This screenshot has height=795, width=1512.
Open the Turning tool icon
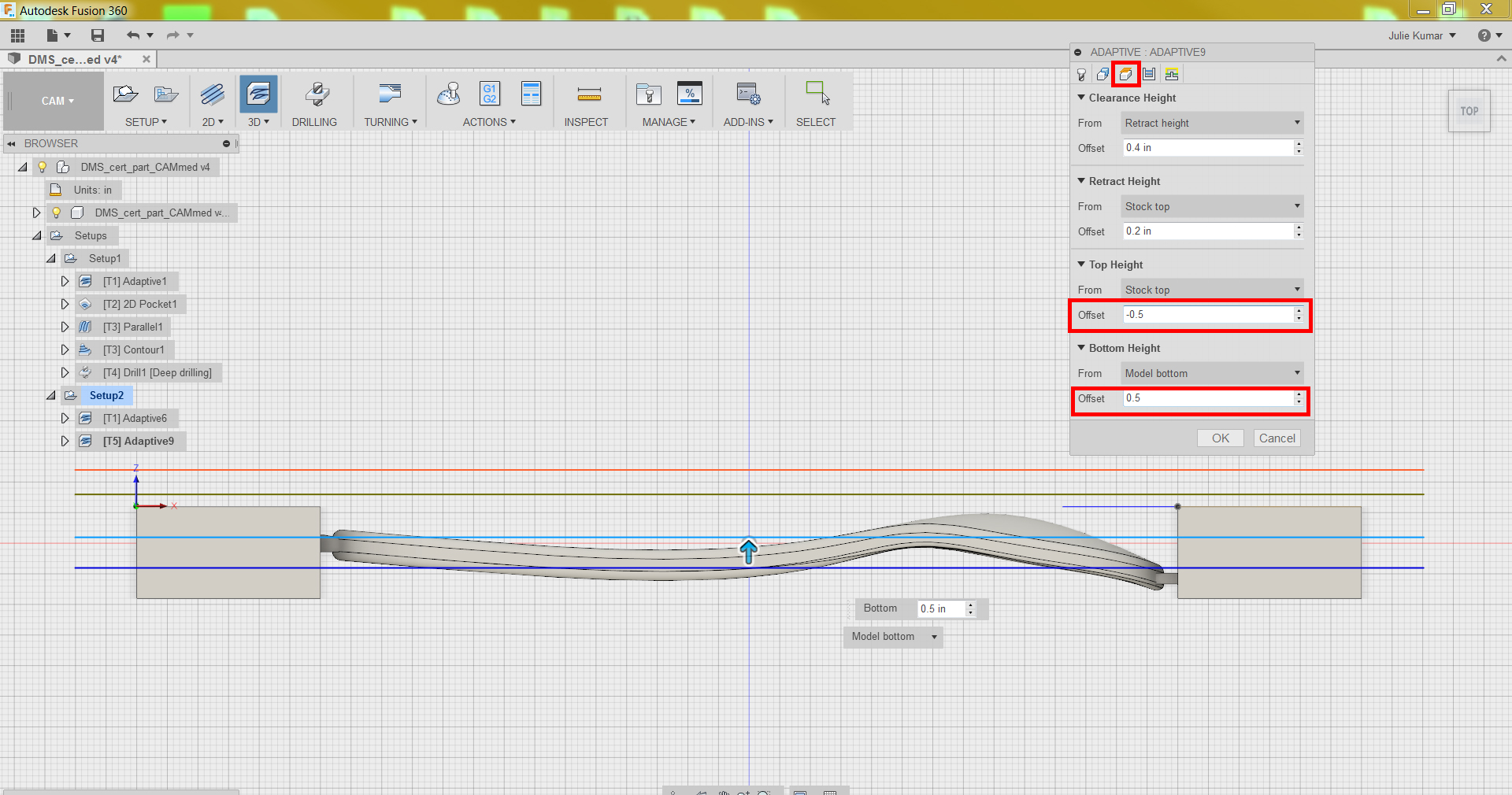tap(390, 94)
